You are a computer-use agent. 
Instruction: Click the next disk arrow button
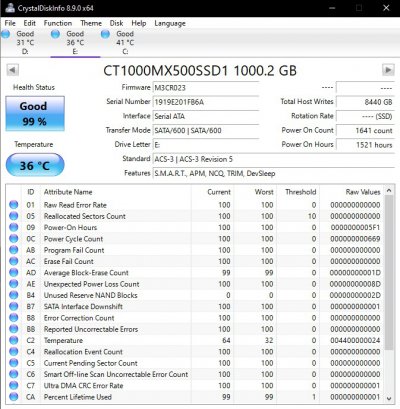point(388,70)
